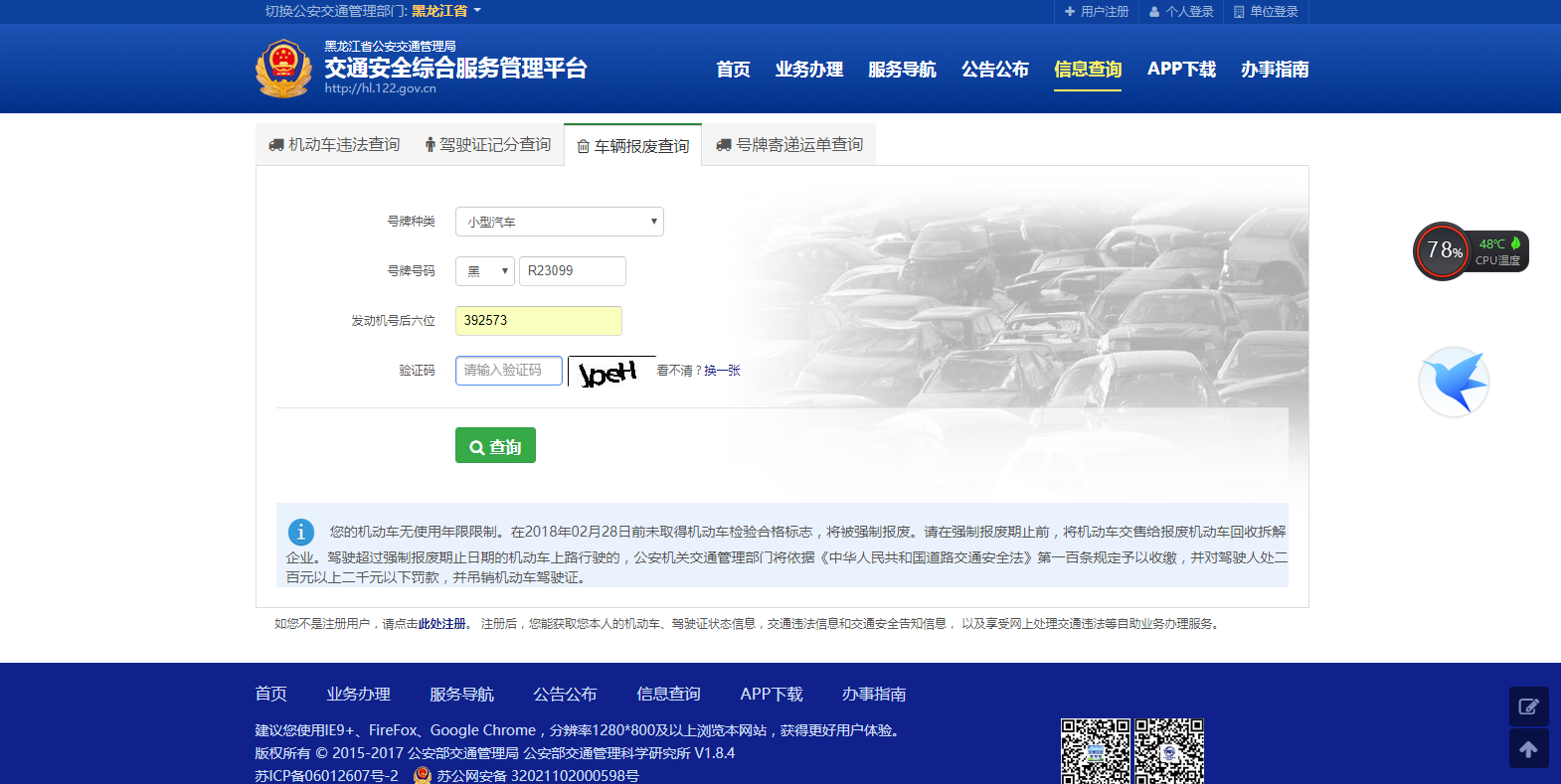Open 个人登录 in top bar
Screen dimensions: 1561x784
pyautogui.click(x=1181, y=12)
